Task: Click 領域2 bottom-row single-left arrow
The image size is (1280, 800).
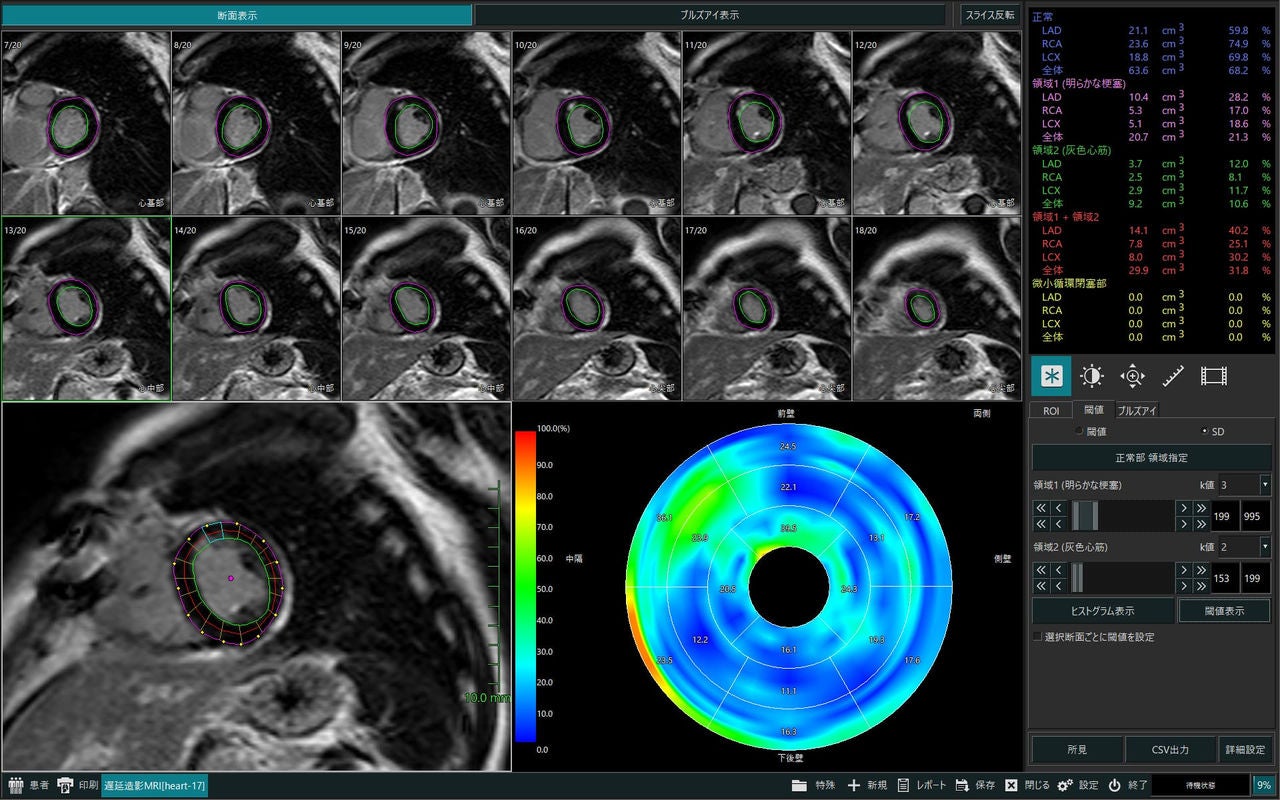Action: click(x=1058, y=586)
